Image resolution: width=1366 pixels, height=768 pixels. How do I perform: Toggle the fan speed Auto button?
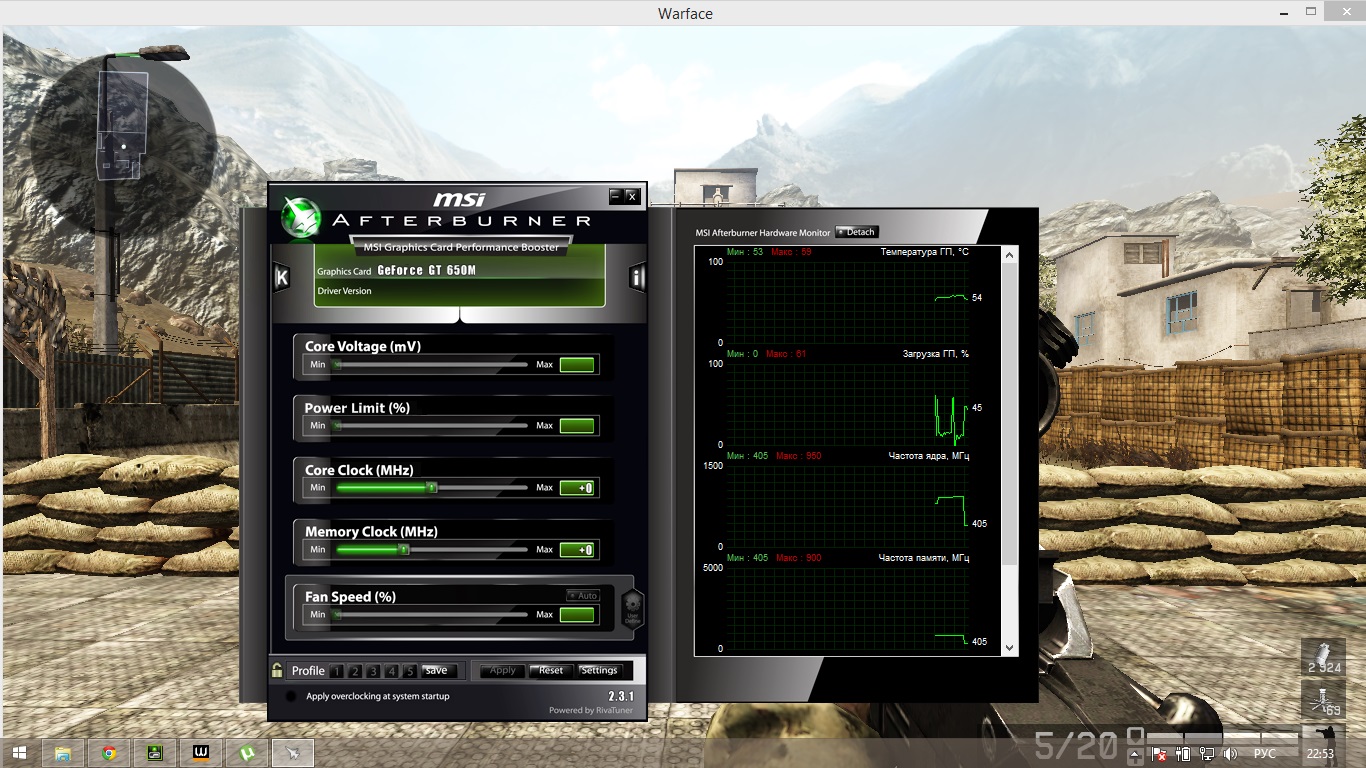coord(582,595)
